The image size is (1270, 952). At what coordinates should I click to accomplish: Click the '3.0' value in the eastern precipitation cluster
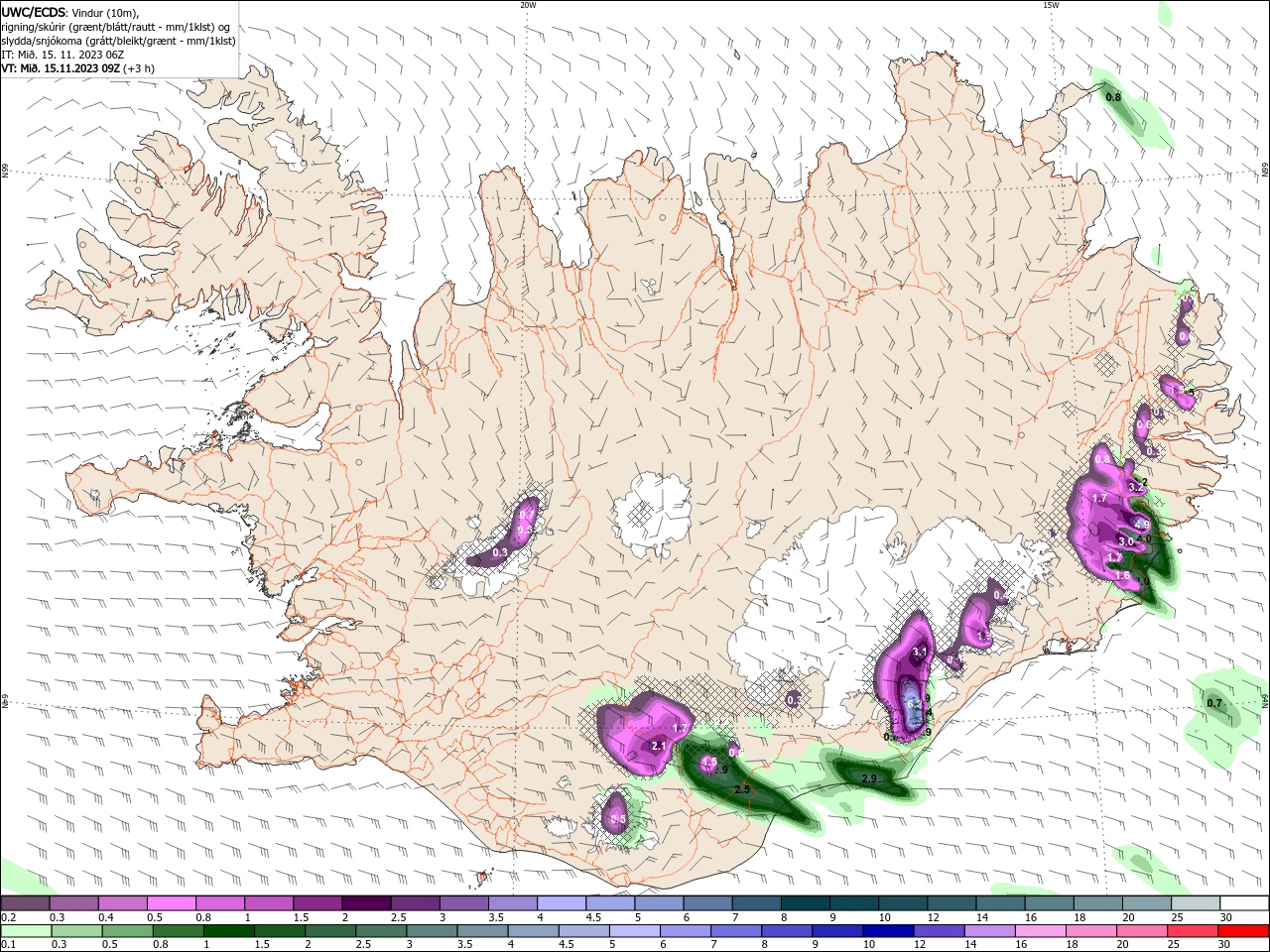pos(1125,541)
